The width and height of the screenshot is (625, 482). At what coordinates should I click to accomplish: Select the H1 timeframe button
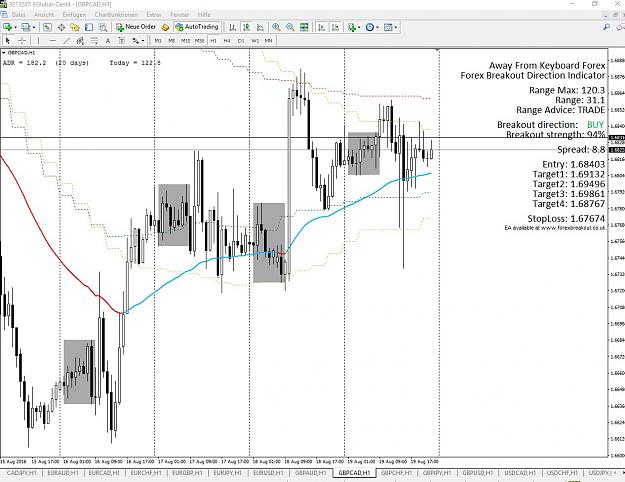pos(213,41)
